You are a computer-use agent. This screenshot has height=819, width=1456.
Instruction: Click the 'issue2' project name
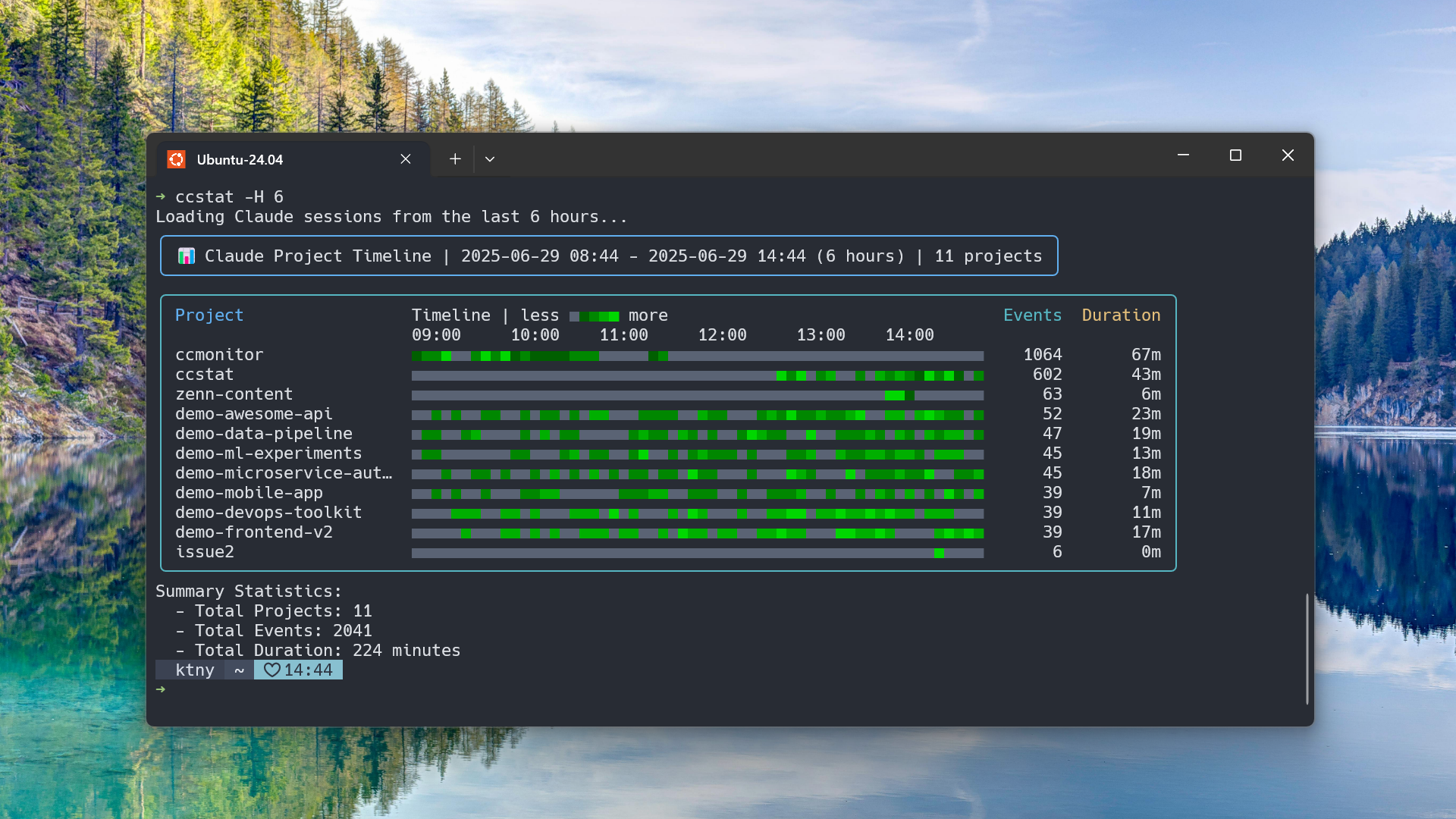tap(205, 552)
